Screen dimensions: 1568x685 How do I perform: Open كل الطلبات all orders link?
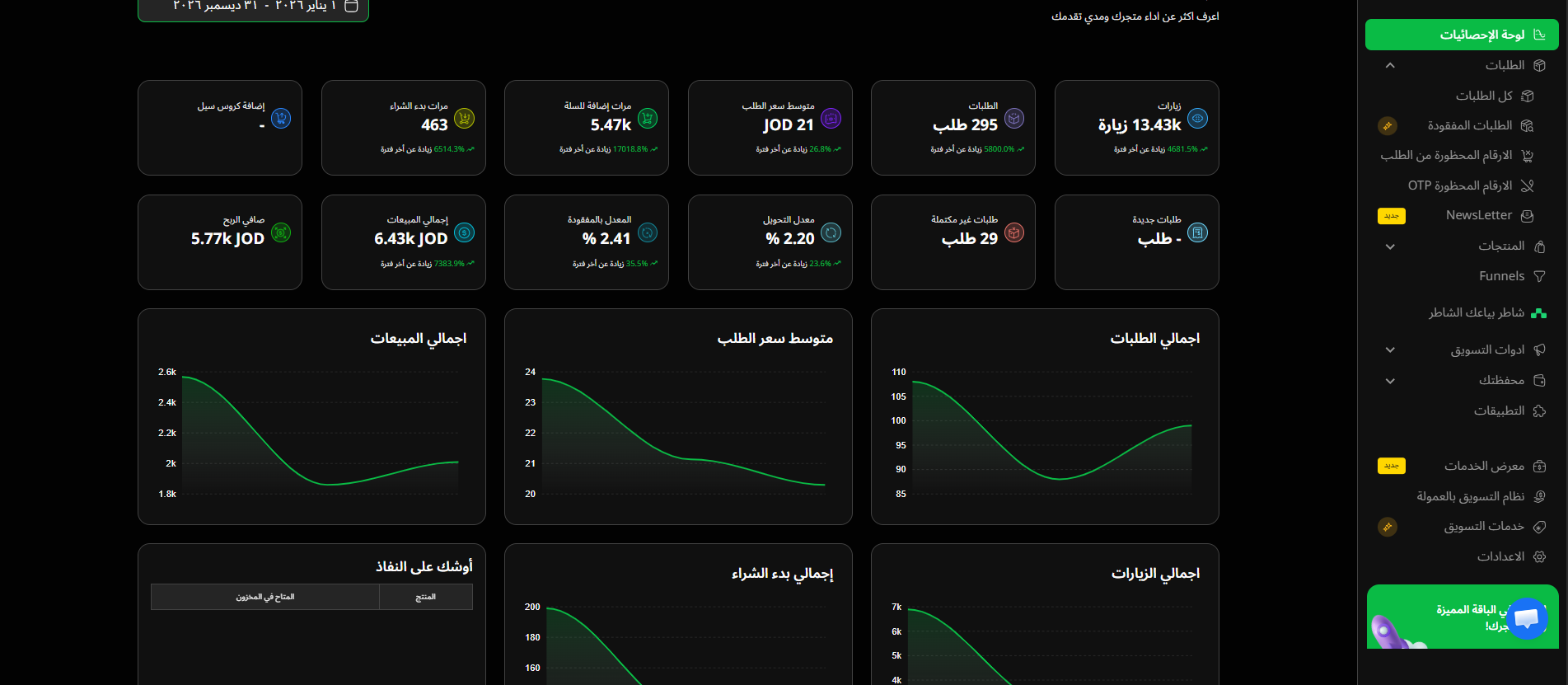[1484, 96]
